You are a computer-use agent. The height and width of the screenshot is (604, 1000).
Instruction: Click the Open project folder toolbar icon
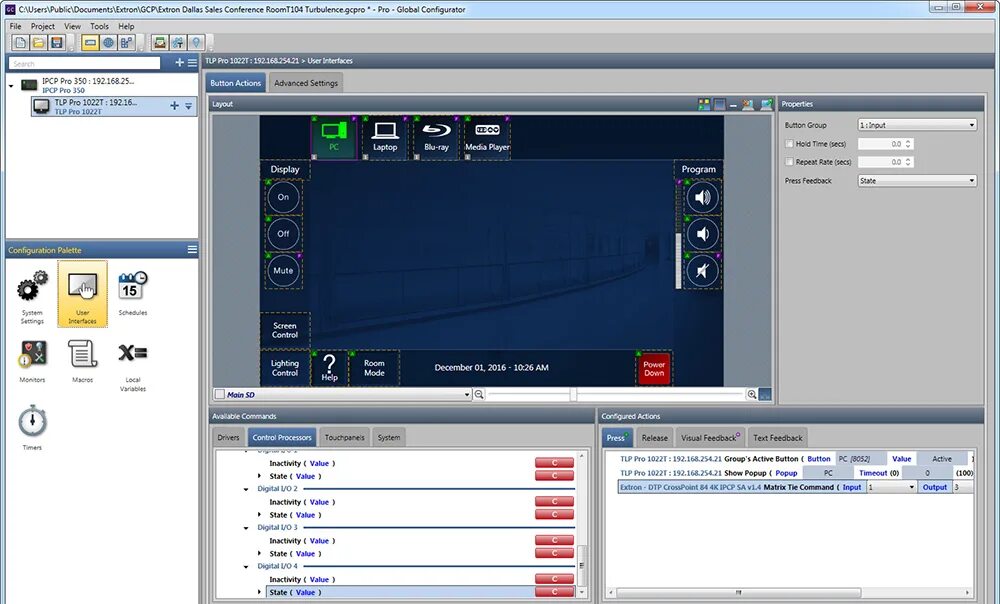click(x=38, y=43)
